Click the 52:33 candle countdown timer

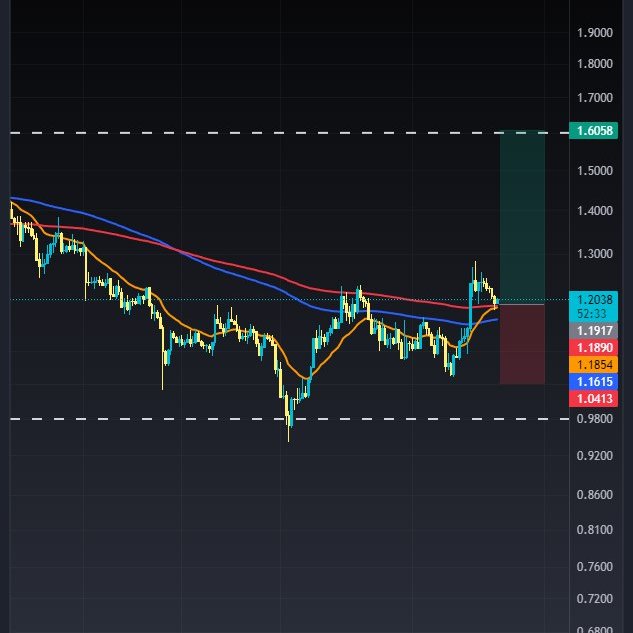(x=591, y=314)
